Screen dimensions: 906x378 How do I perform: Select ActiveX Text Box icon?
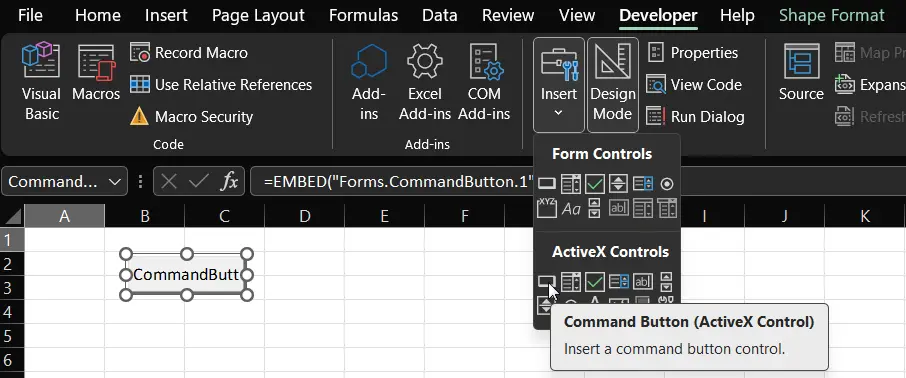point(643,282)
